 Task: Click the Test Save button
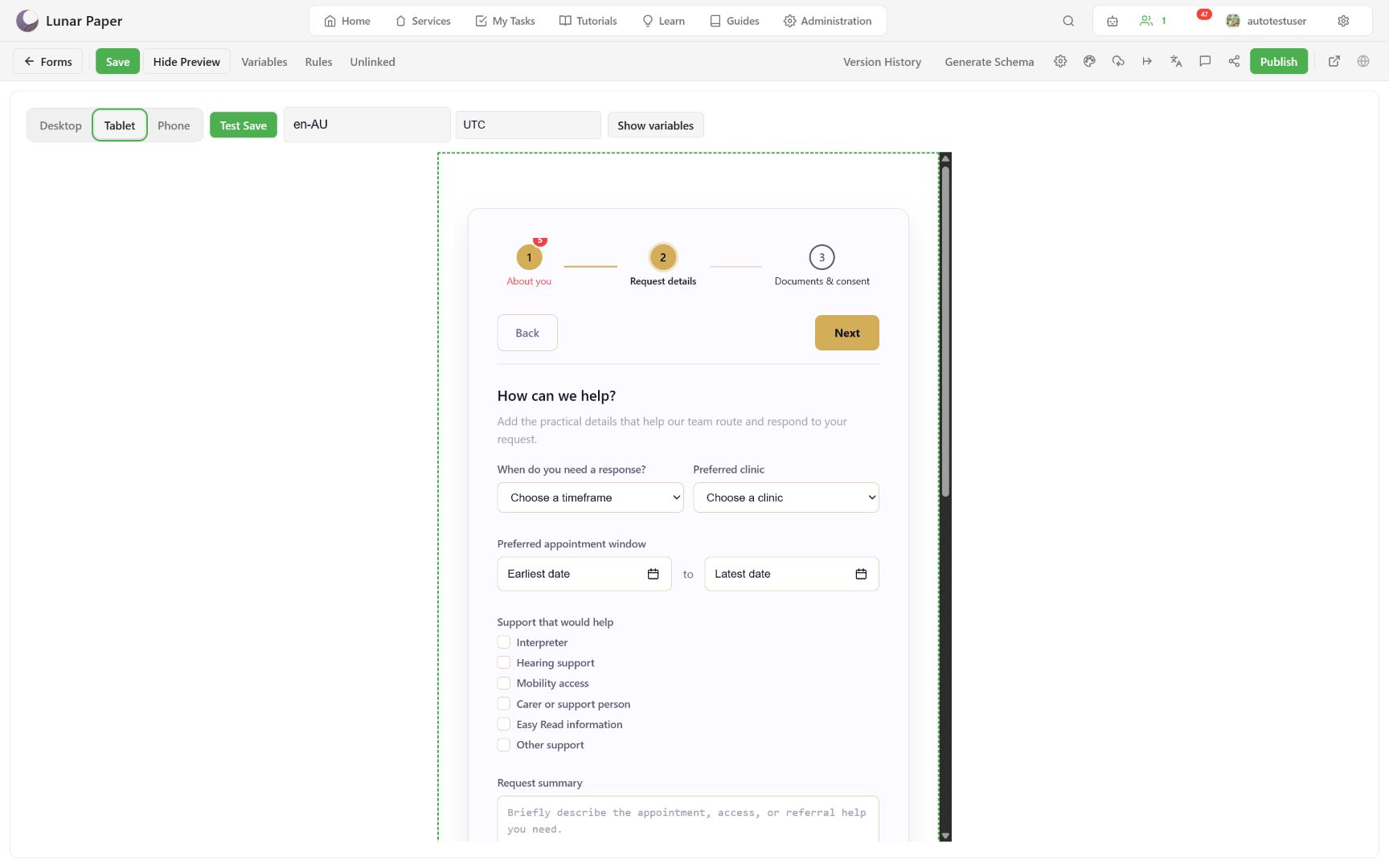(244, 125)
